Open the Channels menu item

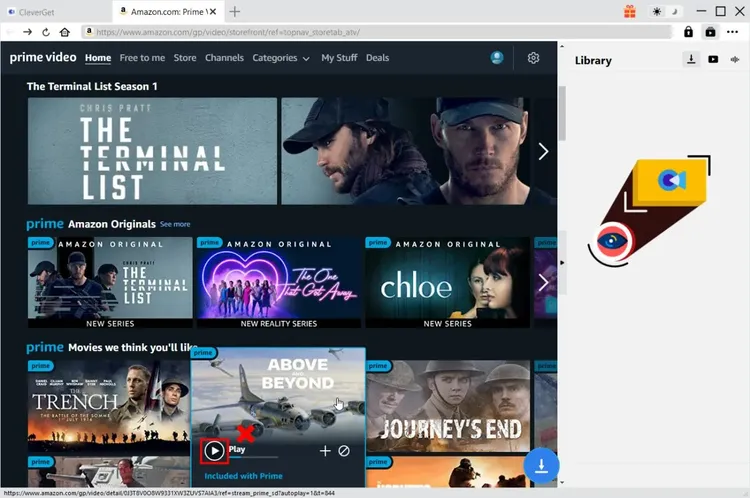point(224,58)
